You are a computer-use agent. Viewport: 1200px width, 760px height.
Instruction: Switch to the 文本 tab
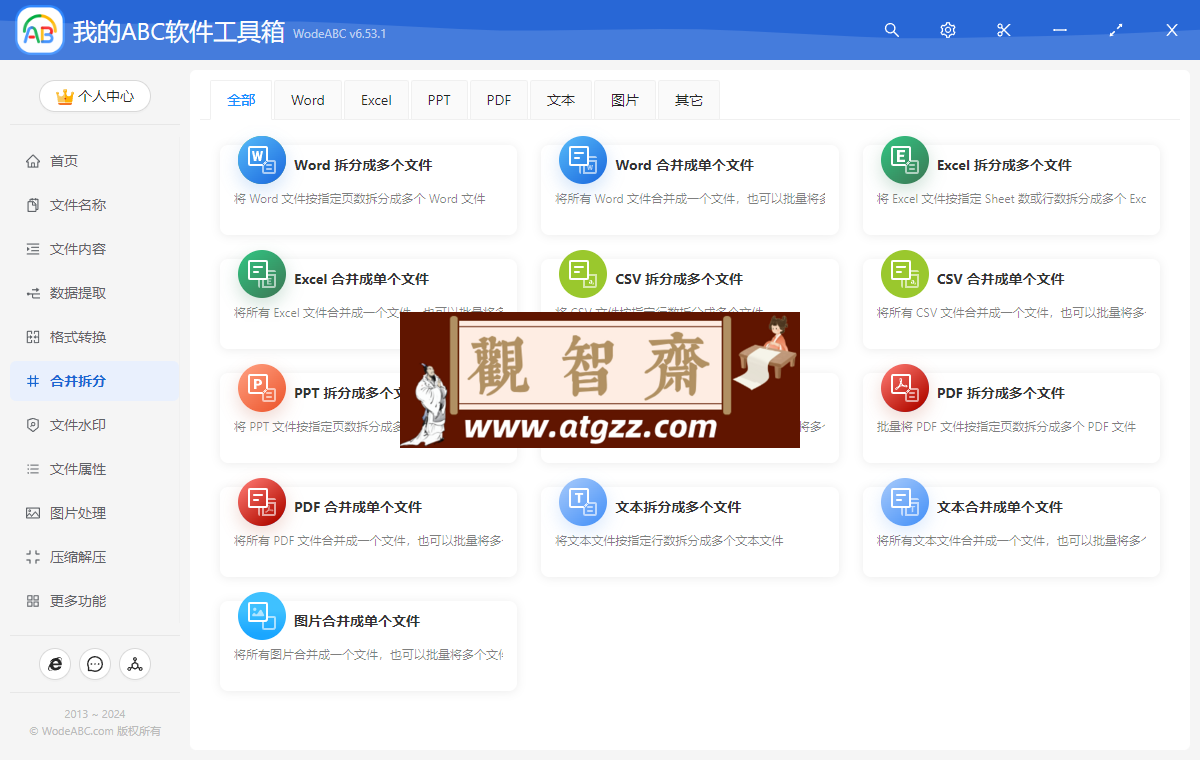[x=561, y=100]
